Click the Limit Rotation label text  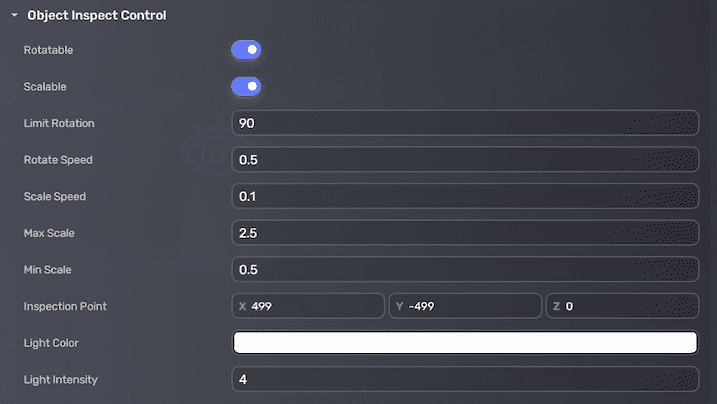[x=59, y=123]
